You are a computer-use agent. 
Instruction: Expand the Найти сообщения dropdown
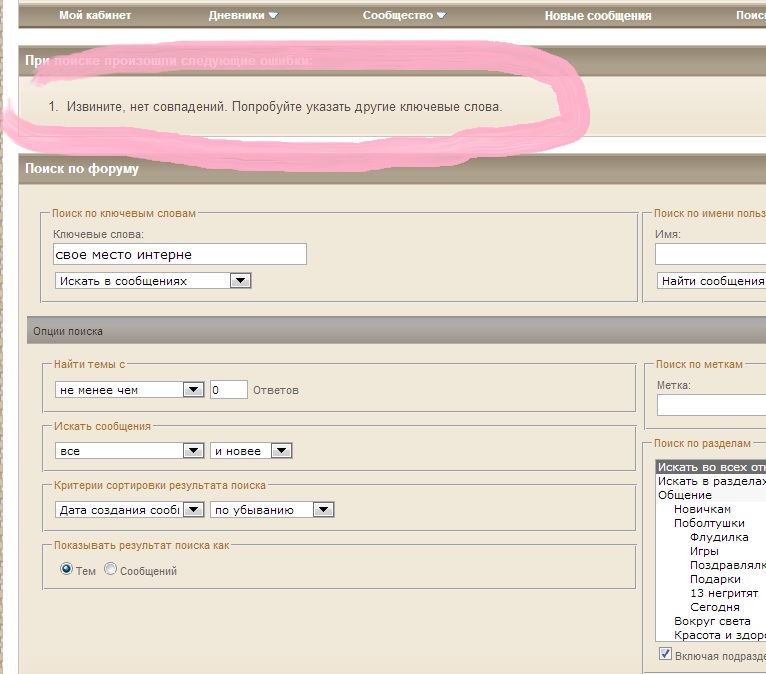711,281
